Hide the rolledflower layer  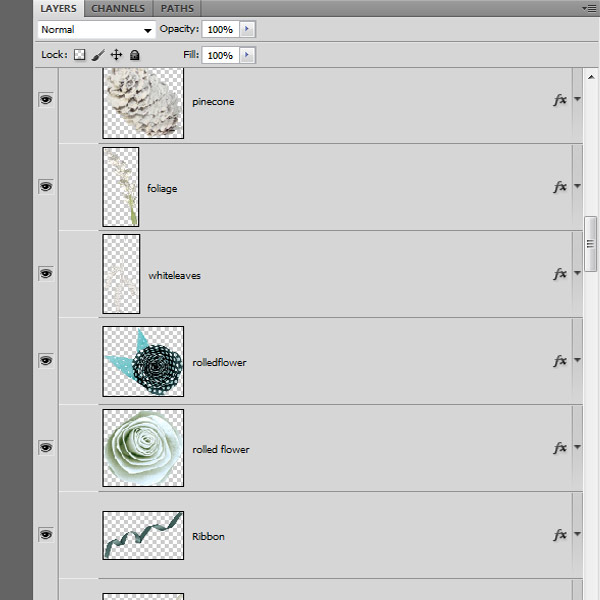[x=46, y=360]
